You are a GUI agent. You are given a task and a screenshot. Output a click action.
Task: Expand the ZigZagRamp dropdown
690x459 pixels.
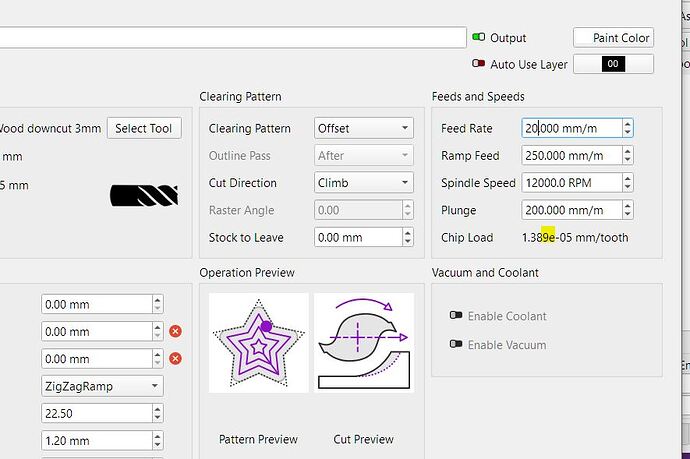102,385
